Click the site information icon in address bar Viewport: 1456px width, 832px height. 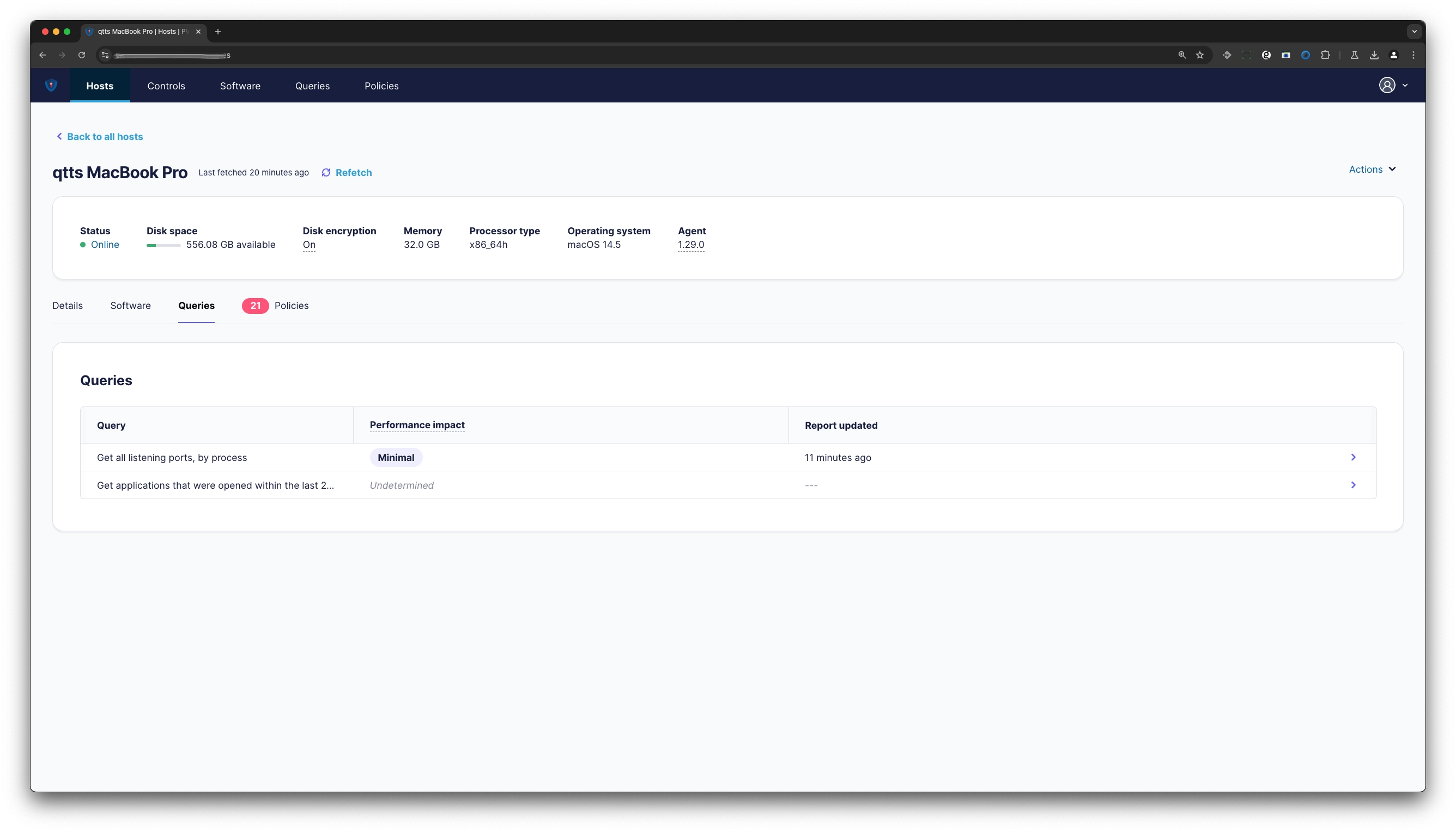105,55
